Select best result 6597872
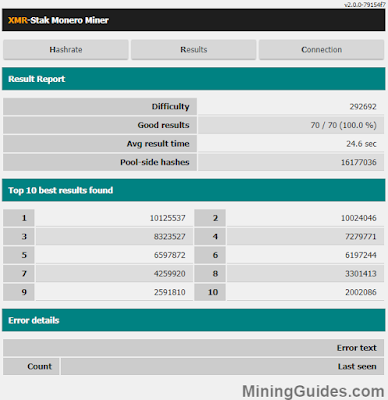This screenshot has width=388, height=400. pyautogui.click(x=169, y=255)
